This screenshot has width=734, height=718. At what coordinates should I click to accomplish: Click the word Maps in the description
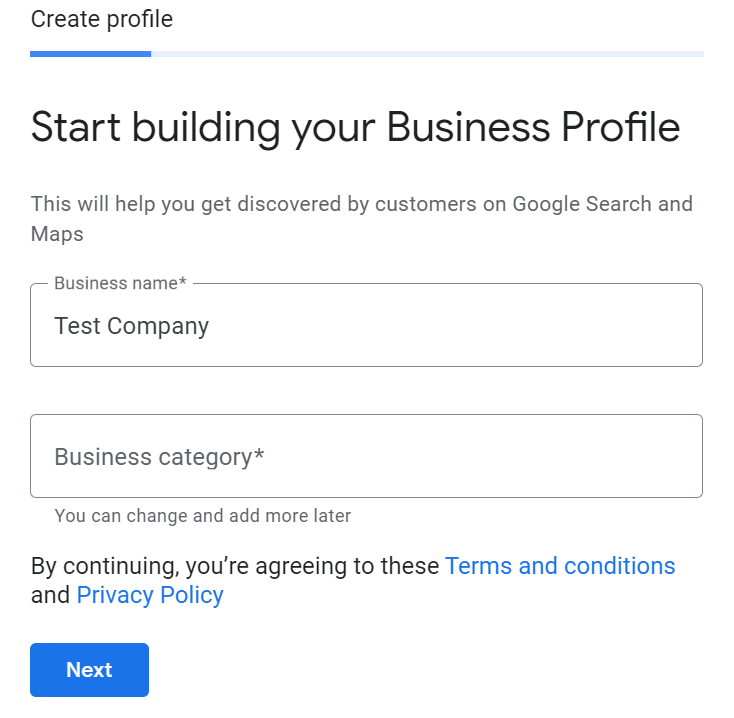point(57,234)
